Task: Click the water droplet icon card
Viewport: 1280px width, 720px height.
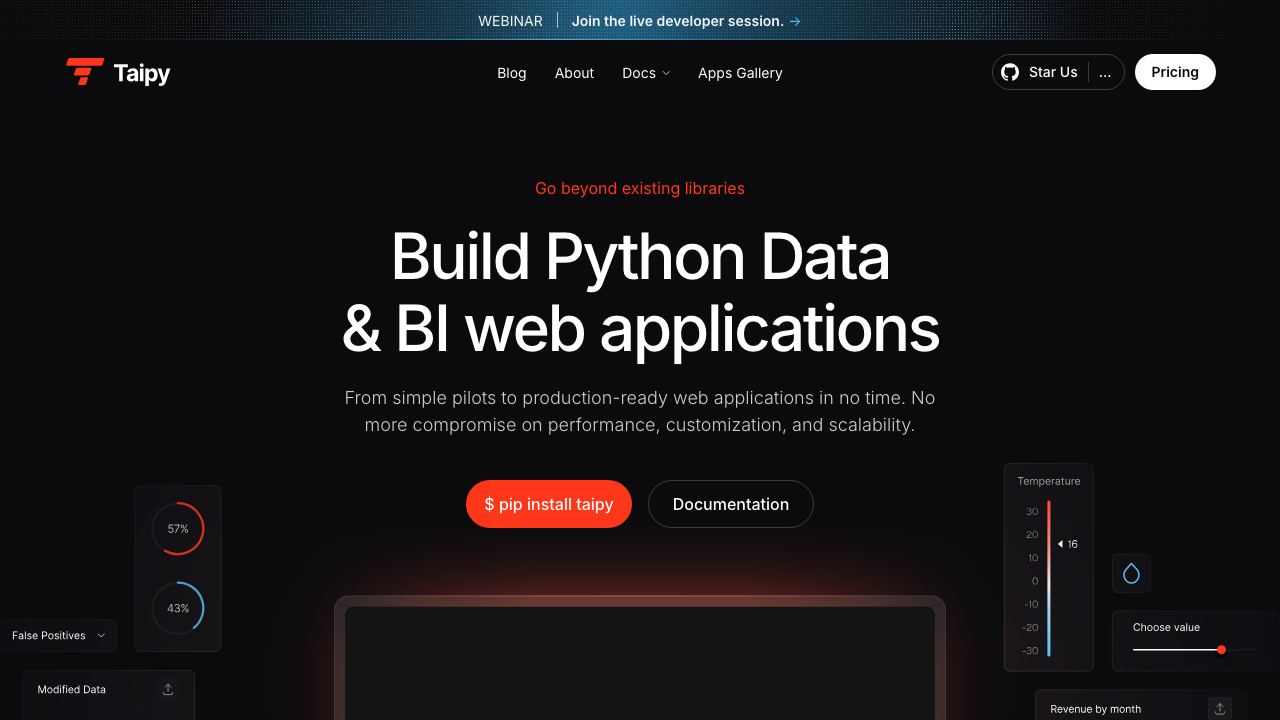Action: coord(1131,573)
